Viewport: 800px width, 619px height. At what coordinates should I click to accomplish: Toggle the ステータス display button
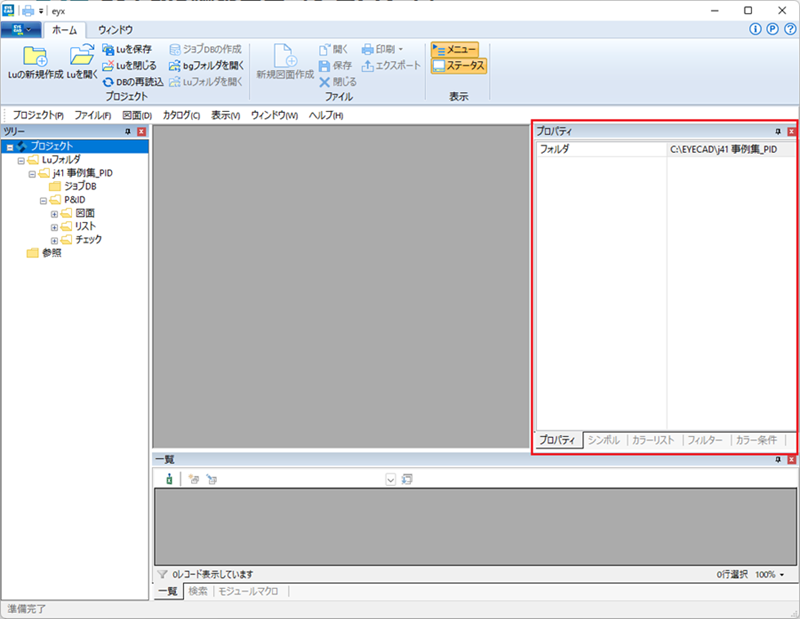(x=458, y=66)
